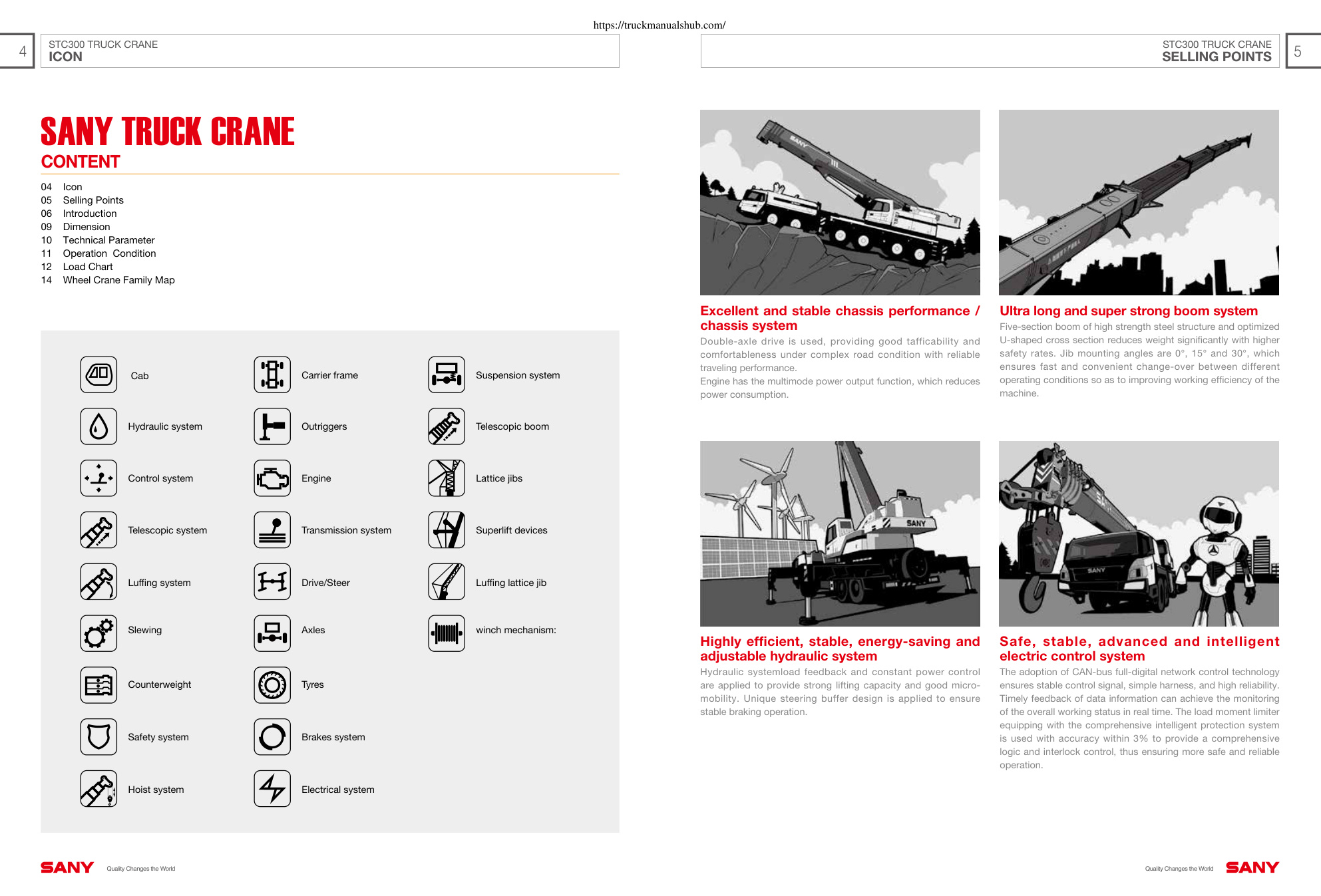Select 'Safe, stable, advanced and intelligent' heading

click(1139, 649)
